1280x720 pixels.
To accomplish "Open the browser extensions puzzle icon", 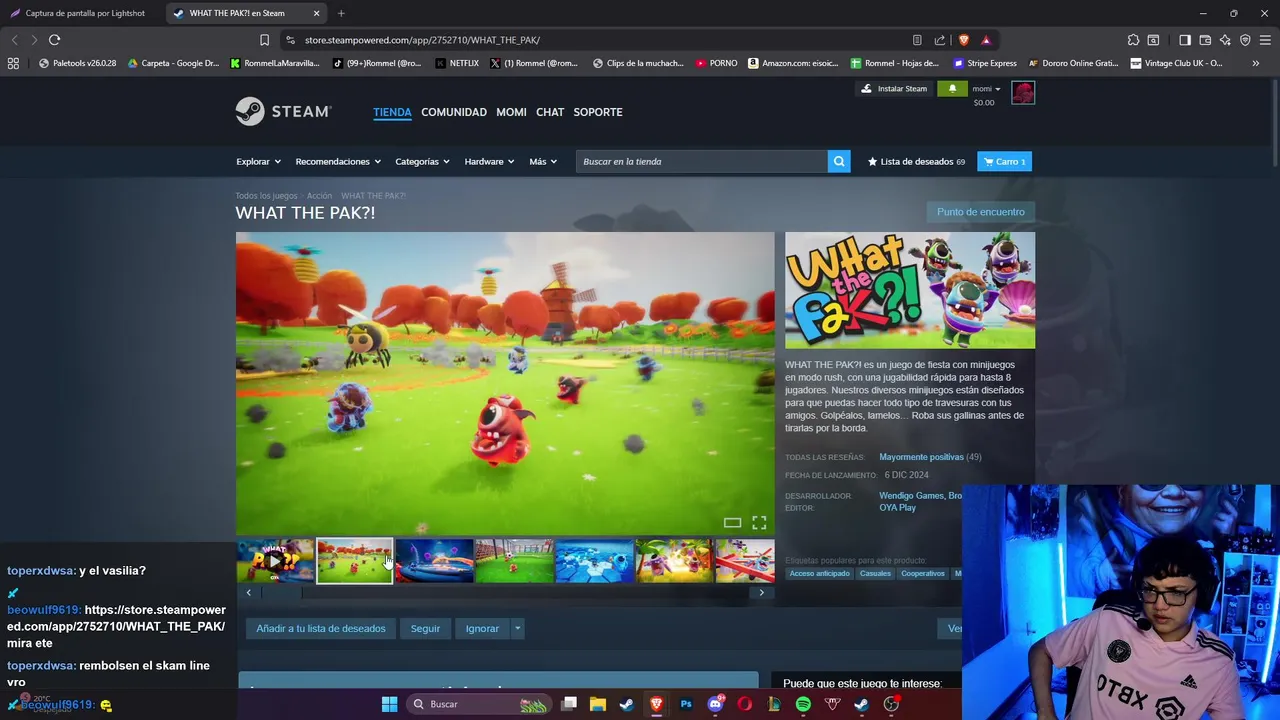I will (1133, 40).
